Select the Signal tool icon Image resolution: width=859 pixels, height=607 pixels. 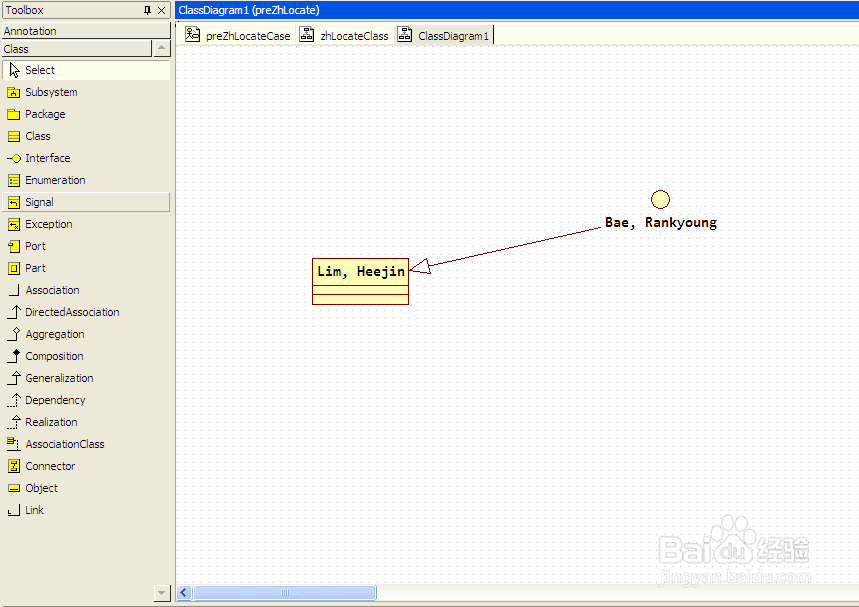[14, 202]
